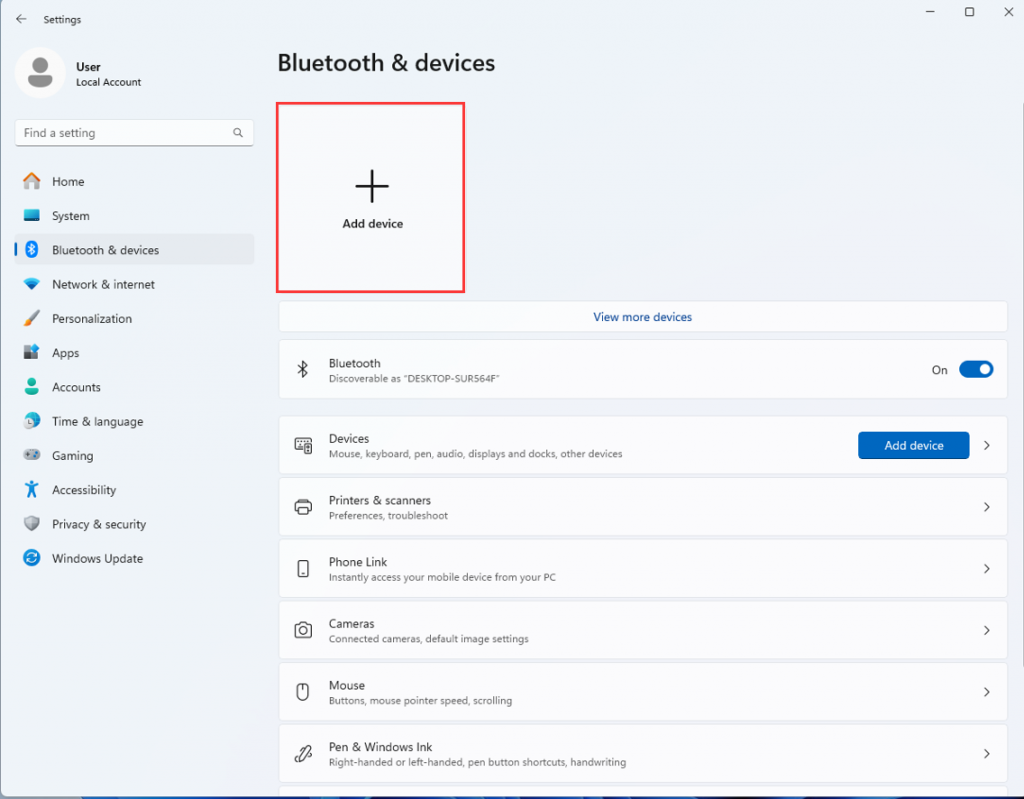The height and width of the screenshot is (799, 1024).
Task: Click View more devices link
Action: pyautogui.click(x=643, y=317)
